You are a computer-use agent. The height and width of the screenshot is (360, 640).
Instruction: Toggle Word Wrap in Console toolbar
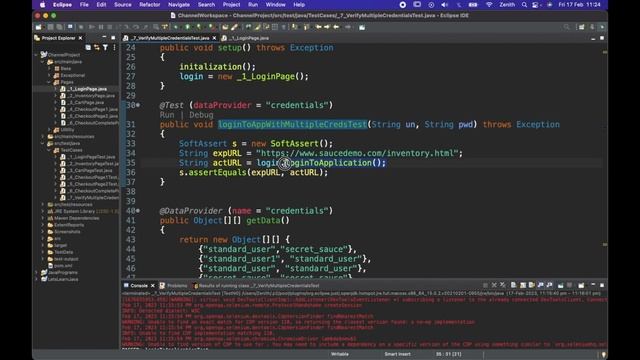[531, 285]
